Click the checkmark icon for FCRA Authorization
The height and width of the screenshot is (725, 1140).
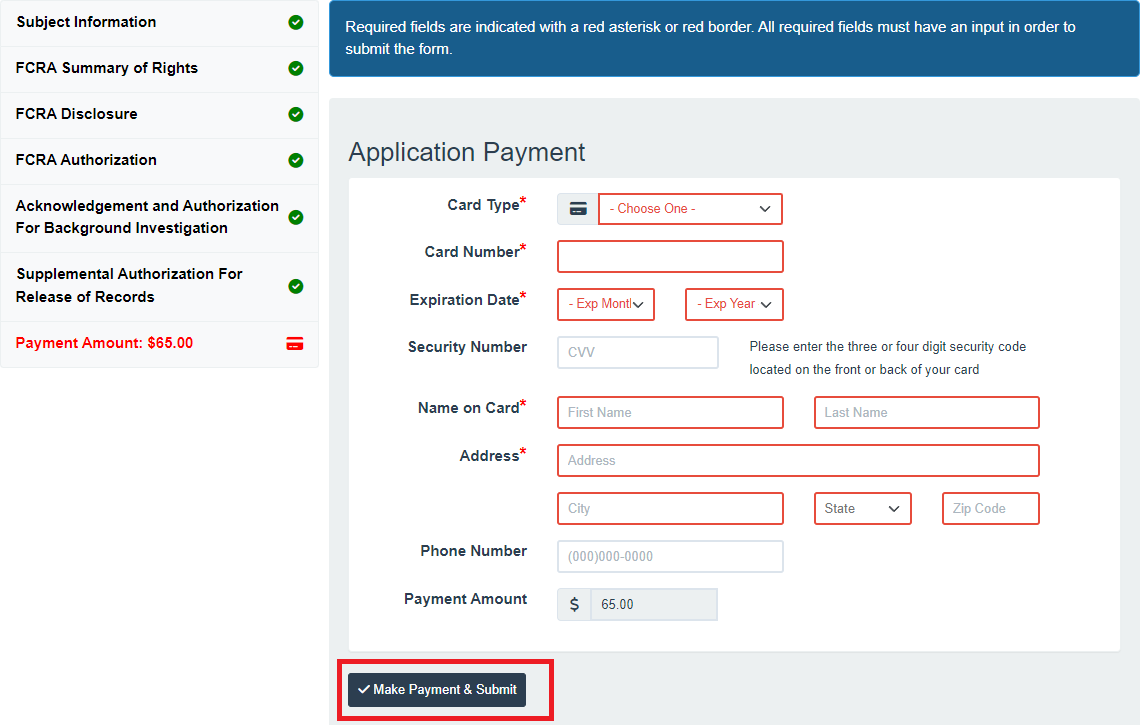pos(295,160)
